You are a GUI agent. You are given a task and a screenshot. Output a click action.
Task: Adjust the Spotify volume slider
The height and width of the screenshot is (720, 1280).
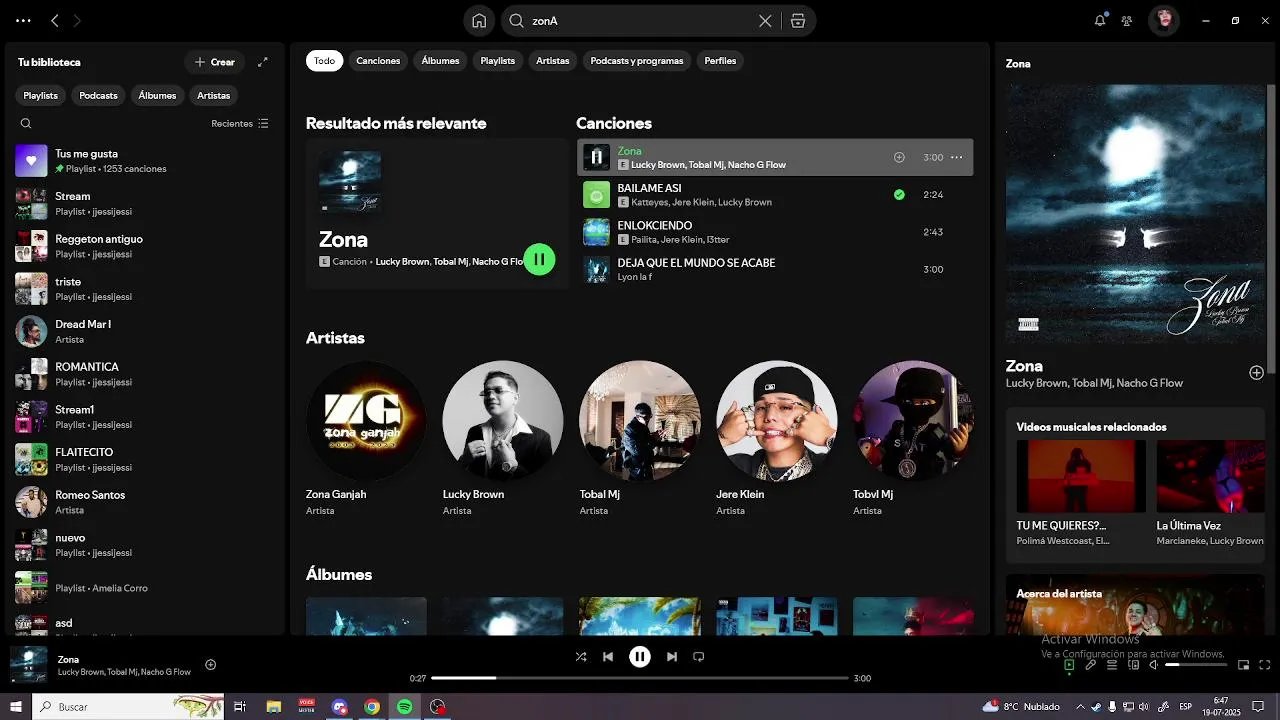point(1196,665)
